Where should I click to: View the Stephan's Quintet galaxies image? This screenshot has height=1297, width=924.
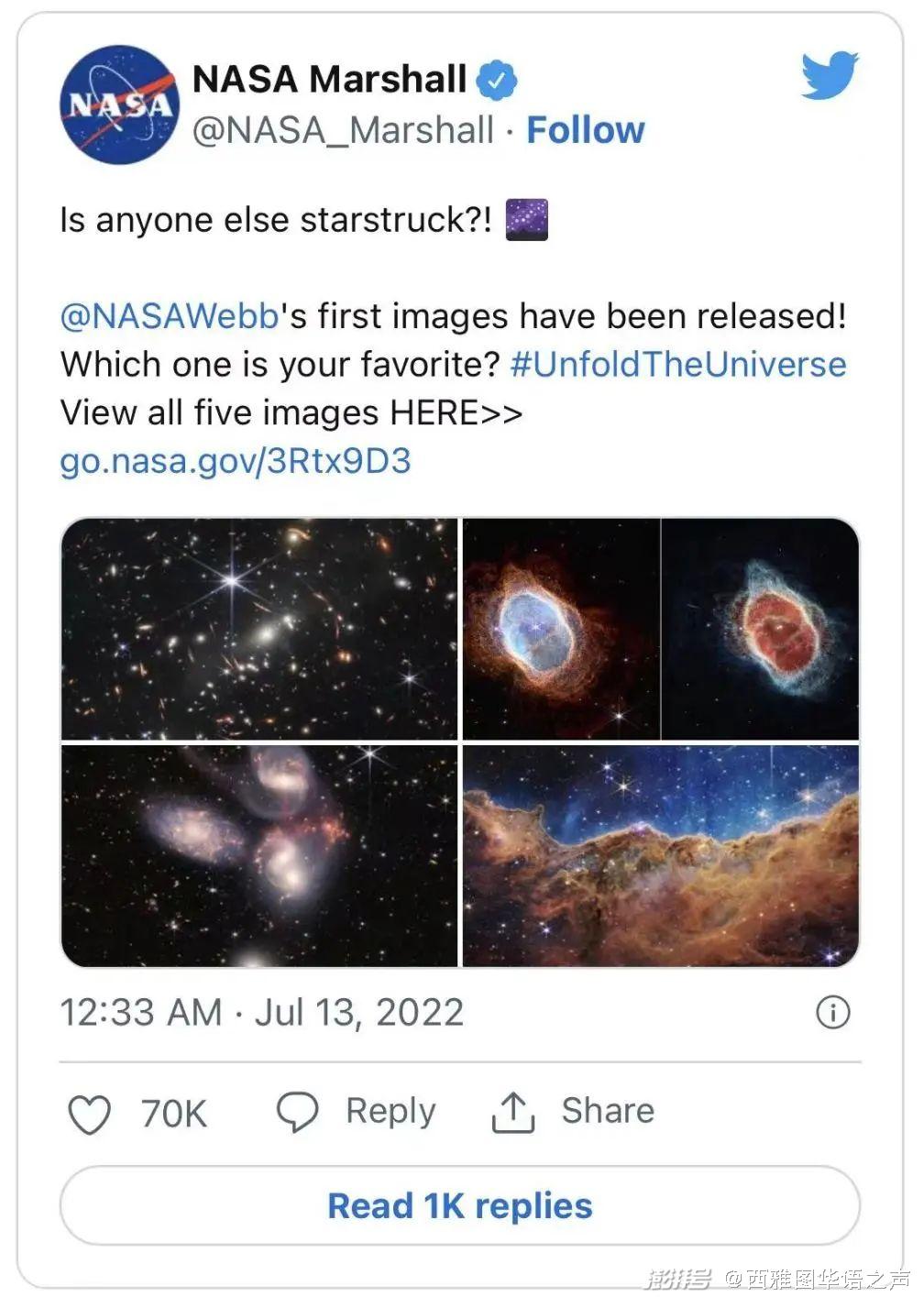[x=259, y=855]
